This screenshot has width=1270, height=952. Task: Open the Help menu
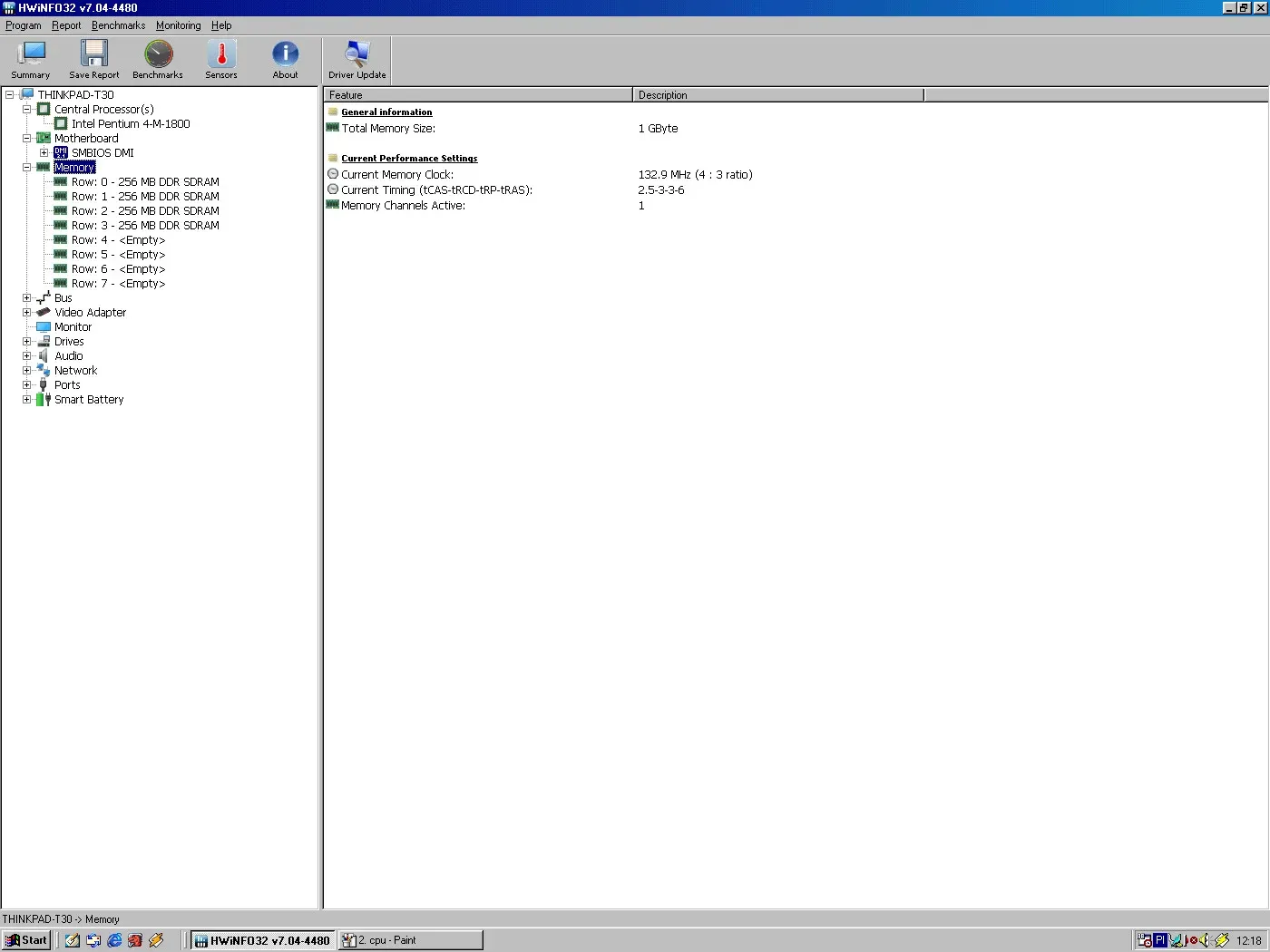(221, 25)
